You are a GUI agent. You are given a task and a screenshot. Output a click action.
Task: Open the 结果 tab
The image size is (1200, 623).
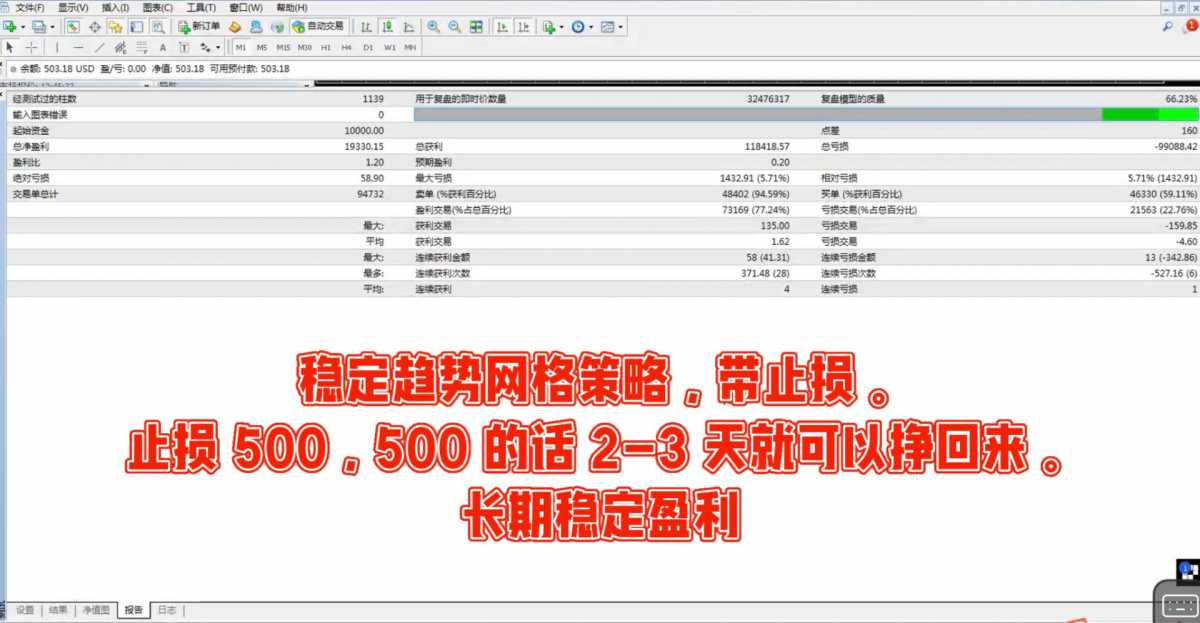pos(58,610)
